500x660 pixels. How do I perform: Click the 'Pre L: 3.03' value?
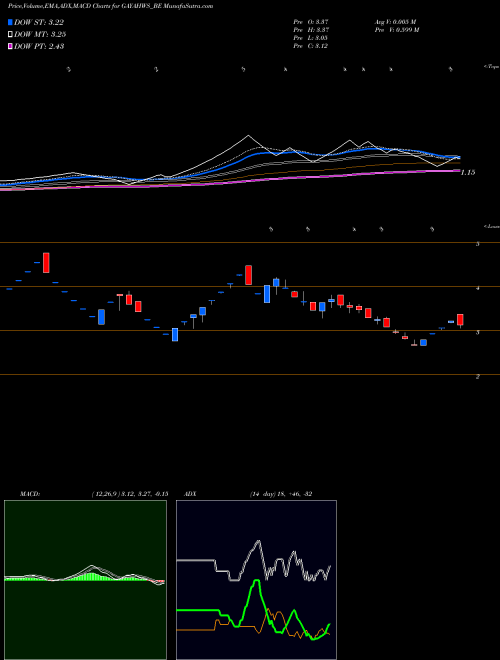pos(310,38)
